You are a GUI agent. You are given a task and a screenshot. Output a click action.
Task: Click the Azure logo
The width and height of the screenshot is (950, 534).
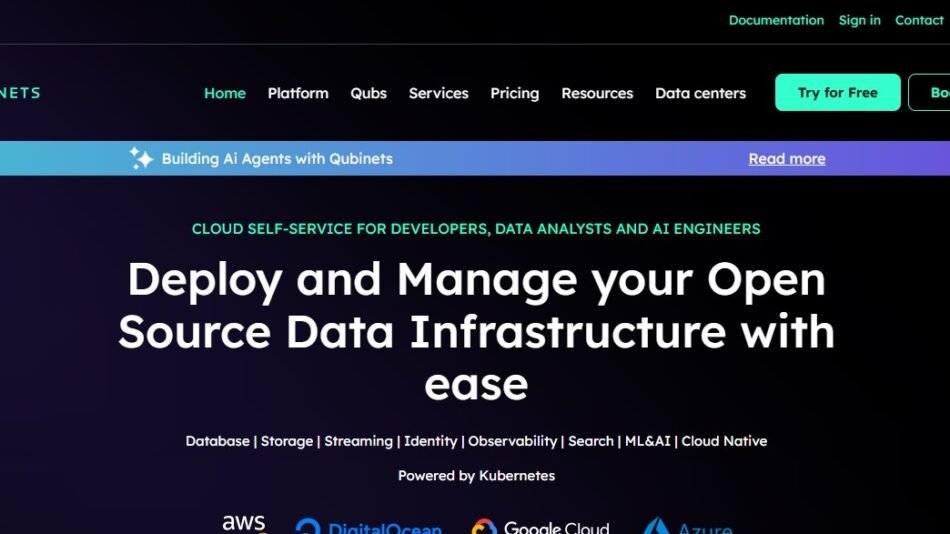click(688, 527)
